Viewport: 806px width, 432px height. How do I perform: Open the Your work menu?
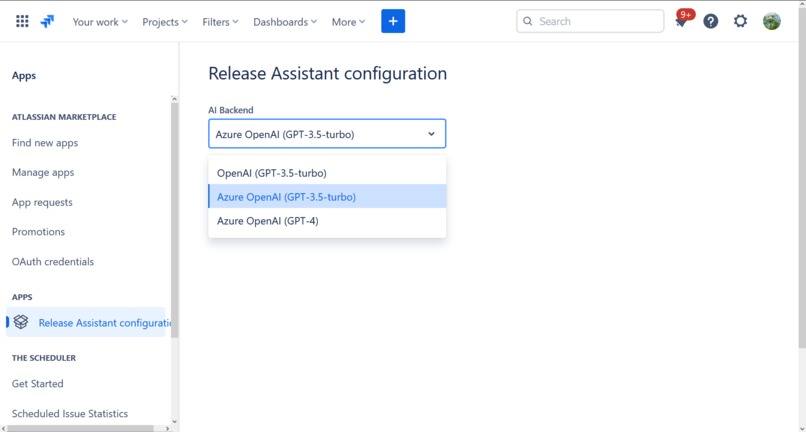click(100, 22)
